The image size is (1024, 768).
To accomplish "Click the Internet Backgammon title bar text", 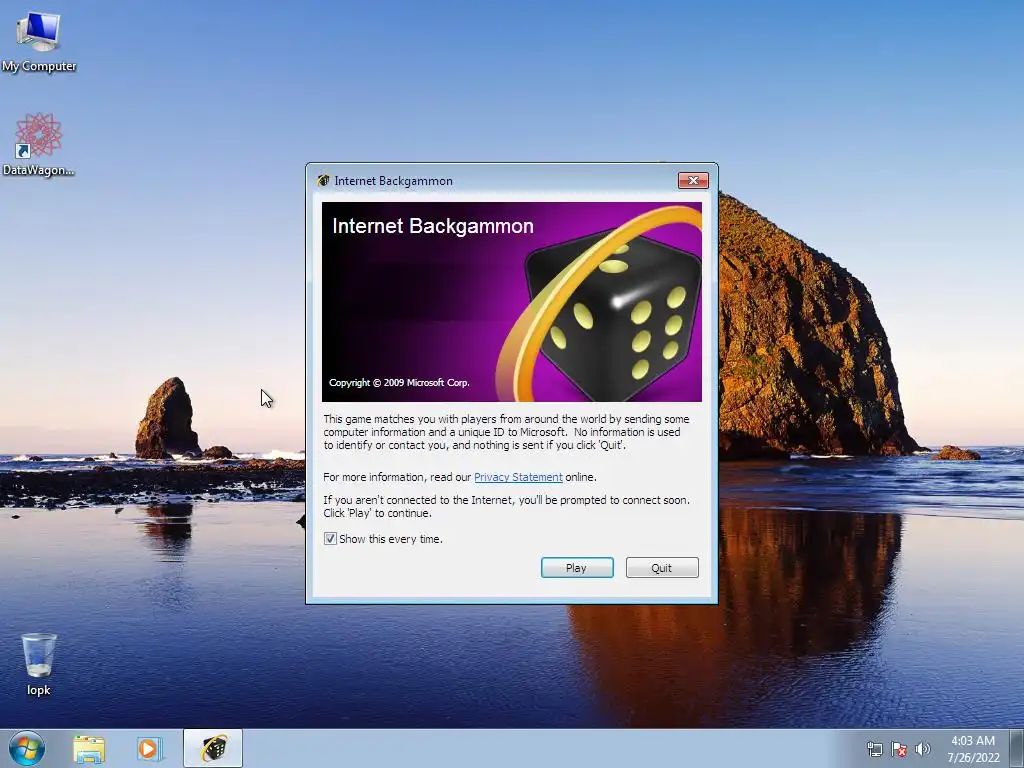I will coord(393,181).
